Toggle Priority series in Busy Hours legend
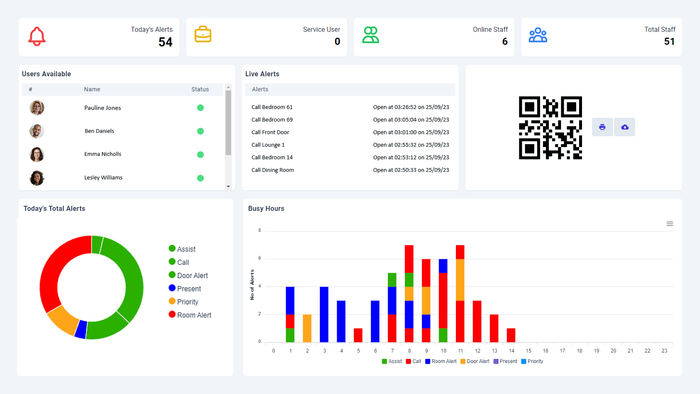This screenshot has width=700, height=394. point(532,361)
